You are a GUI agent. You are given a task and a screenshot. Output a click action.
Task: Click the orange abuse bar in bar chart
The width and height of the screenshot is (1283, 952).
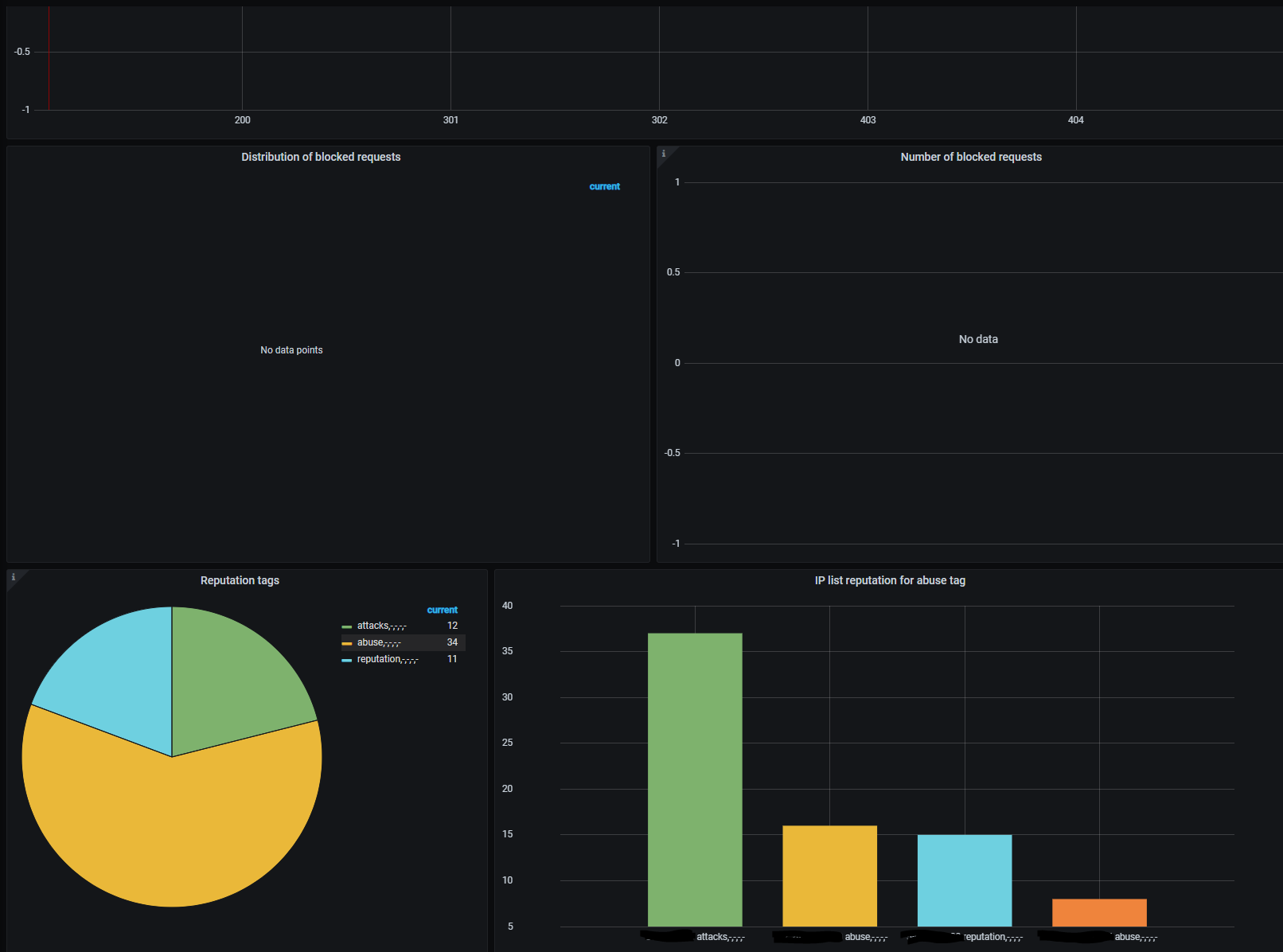(x=1099, y=912)
